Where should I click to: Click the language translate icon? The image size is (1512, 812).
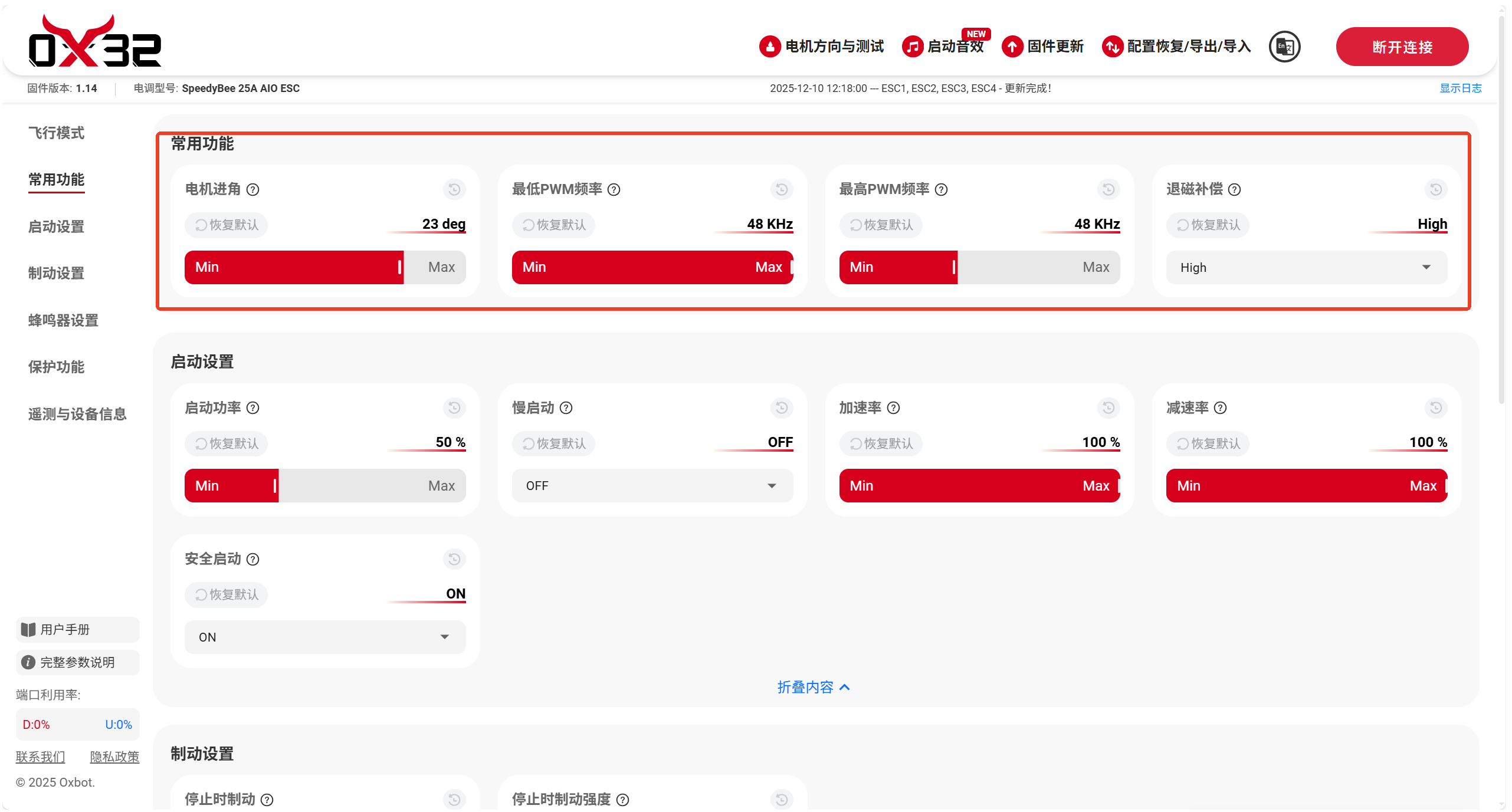click(1284, 47)
